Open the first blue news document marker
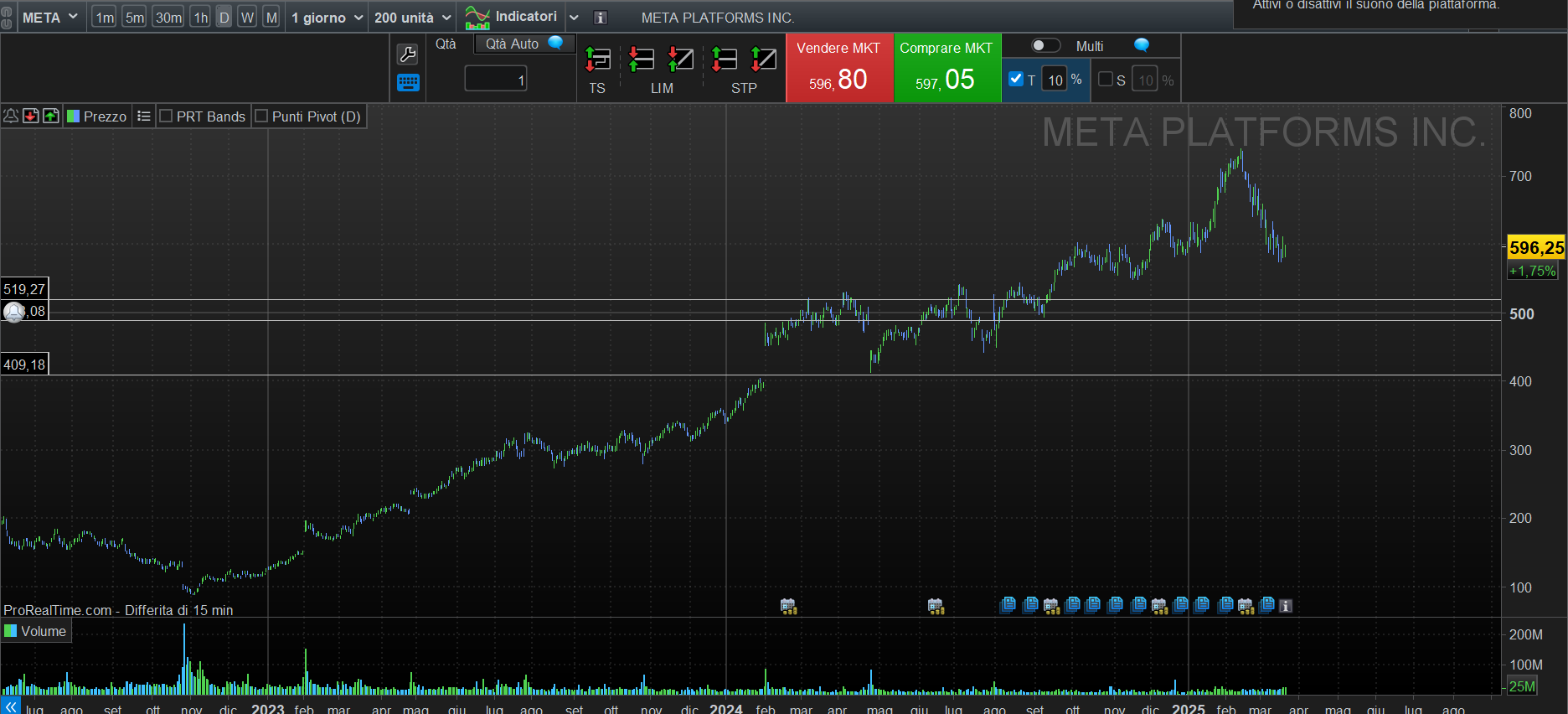Screen dimensions: 1568x714 click(1008, 604)
